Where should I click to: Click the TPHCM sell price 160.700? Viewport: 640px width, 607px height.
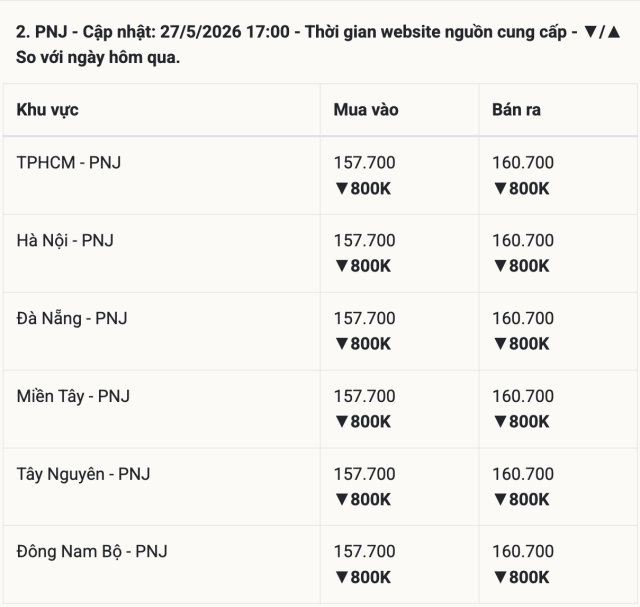pos(523,162)
